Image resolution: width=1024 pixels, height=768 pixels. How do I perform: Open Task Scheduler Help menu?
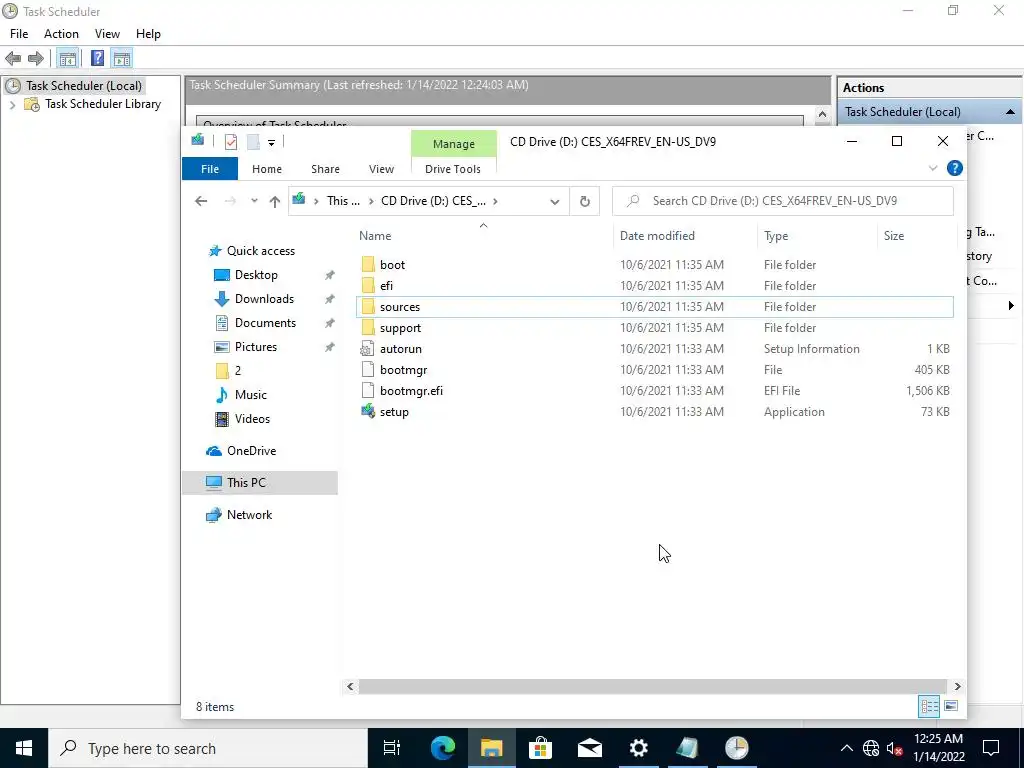tap(148, 34)
